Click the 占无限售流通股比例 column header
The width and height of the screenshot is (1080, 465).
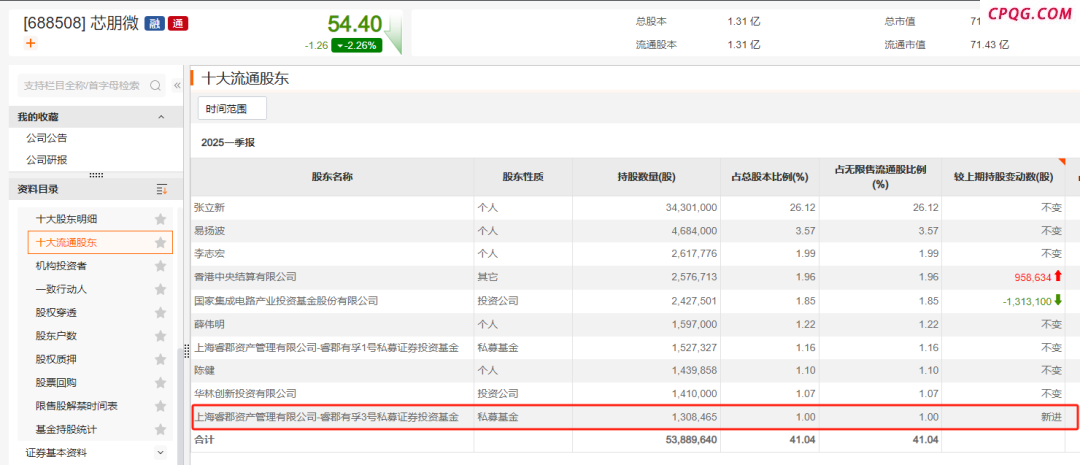click(x=880, y=177)
